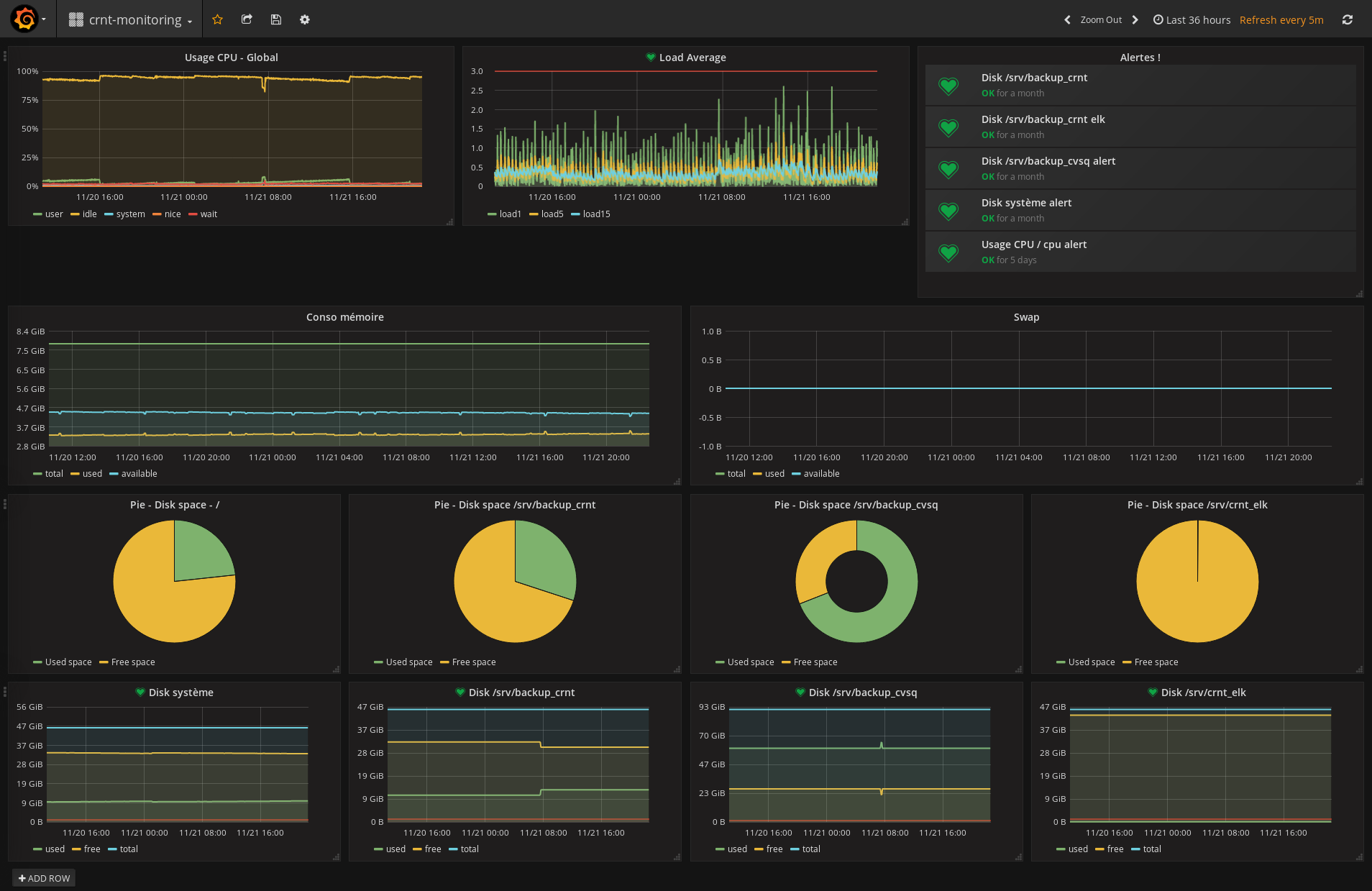This screenshot has height=891, width=1372.
Task: Open the Grafana logo main menu
Action: click(x=25, y=19)
